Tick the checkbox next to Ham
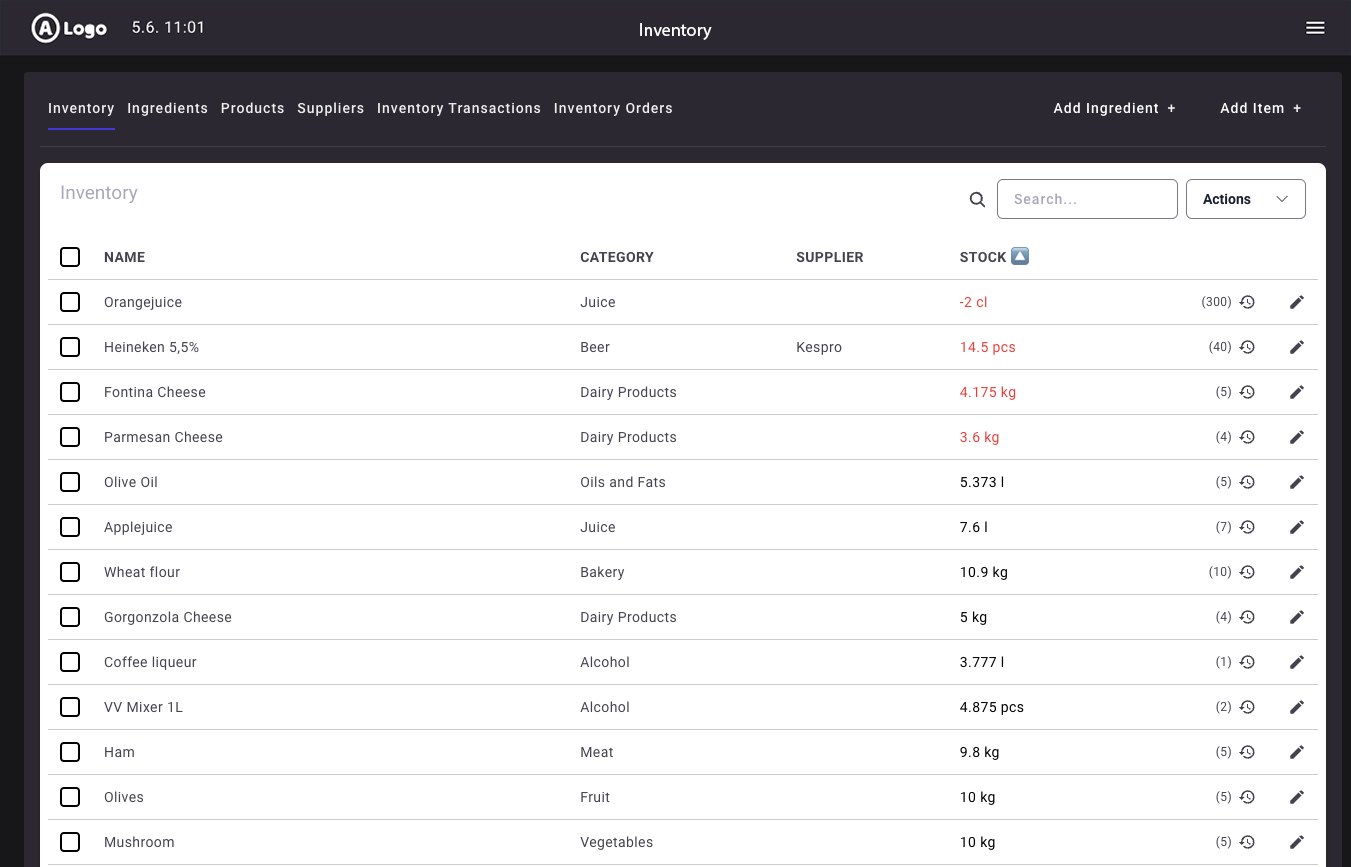Image resolution: width=1351 pixels, height=867 pixels. click(x=70, y=752)
